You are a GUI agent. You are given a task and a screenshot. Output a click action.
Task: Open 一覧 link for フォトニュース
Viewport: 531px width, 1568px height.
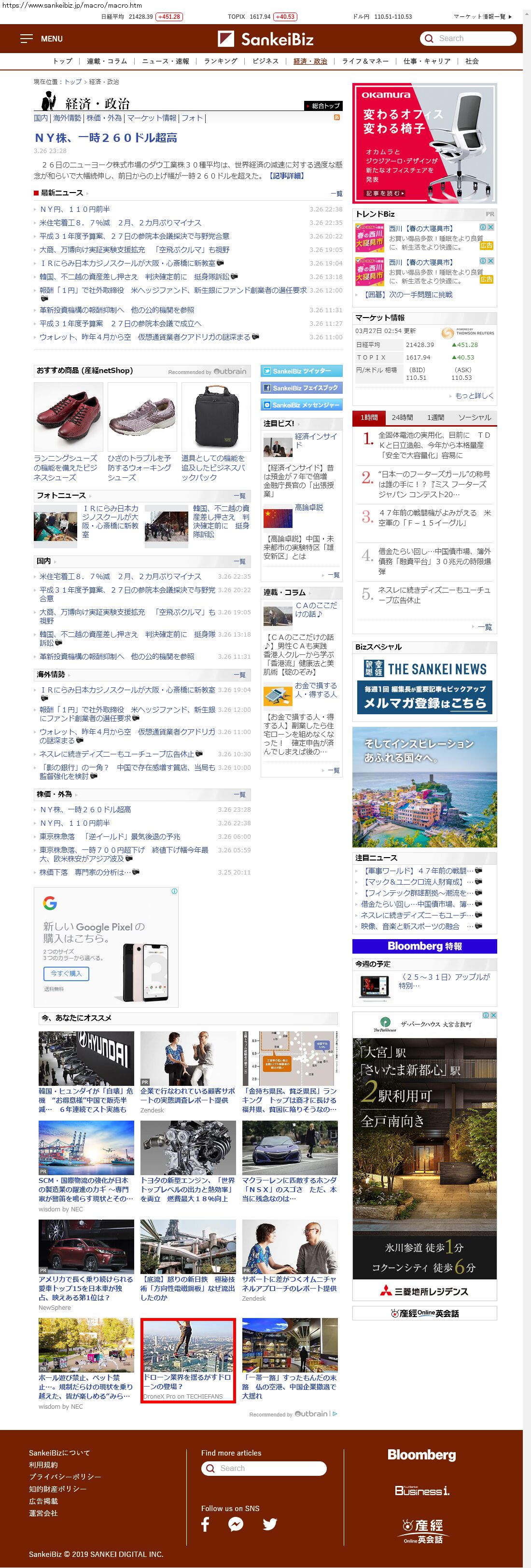[x=239, y=496]
